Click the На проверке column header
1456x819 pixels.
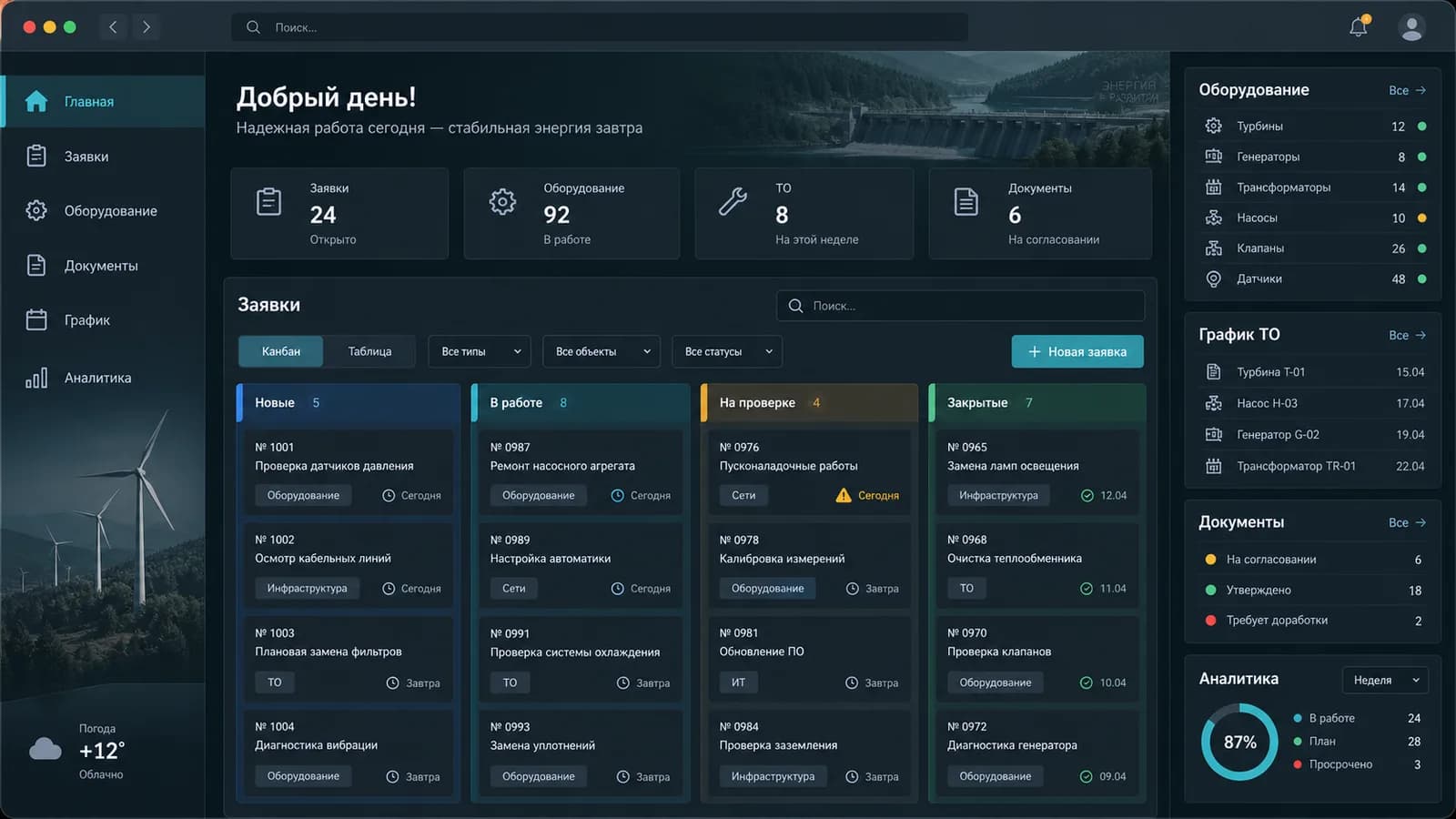pyautogui.click(x=809, y=402)
